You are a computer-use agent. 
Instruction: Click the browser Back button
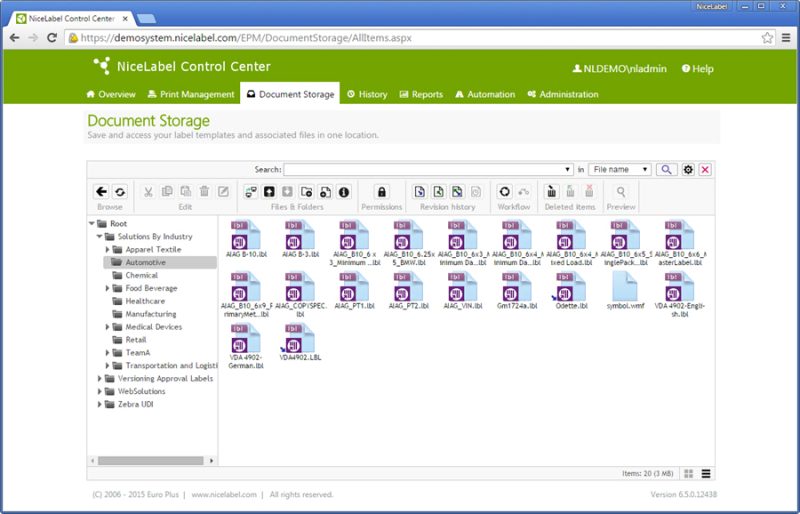[15, 38]
